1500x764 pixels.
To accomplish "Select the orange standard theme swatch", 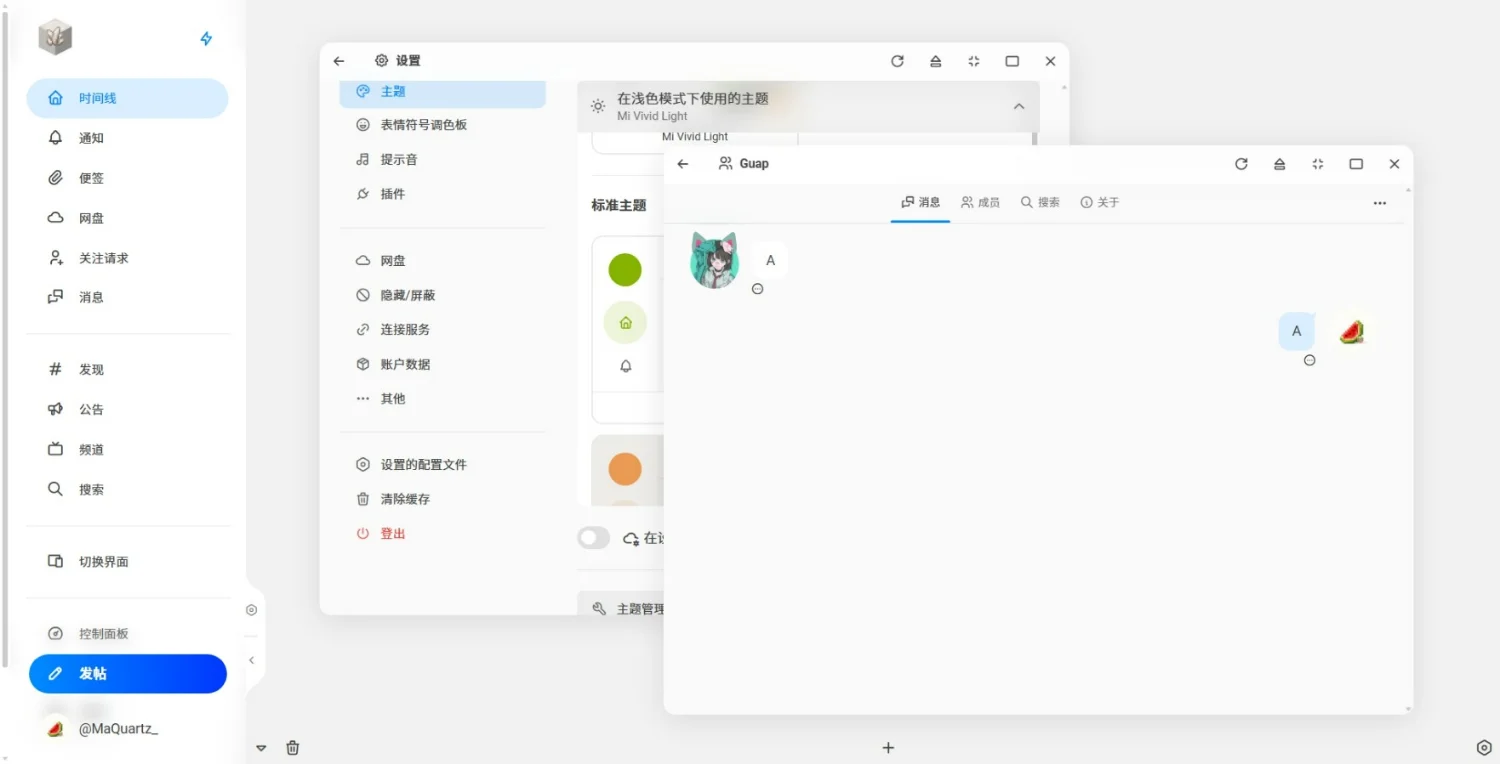I will [625, 468].
